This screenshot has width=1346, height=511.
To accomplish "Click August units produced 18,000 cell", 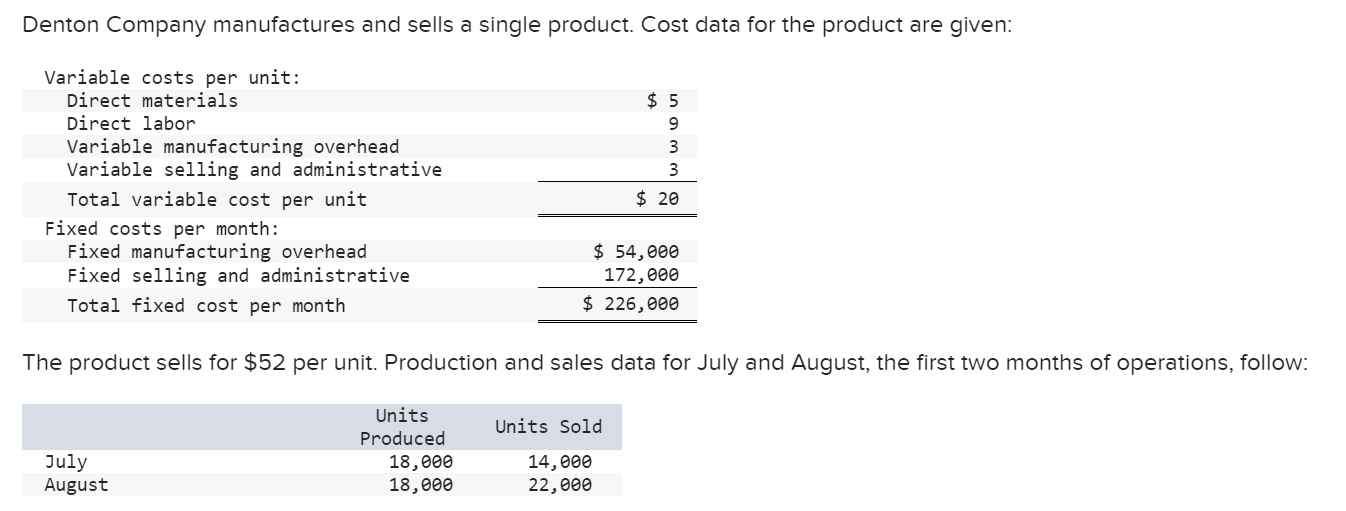I will tap(421, 485).
